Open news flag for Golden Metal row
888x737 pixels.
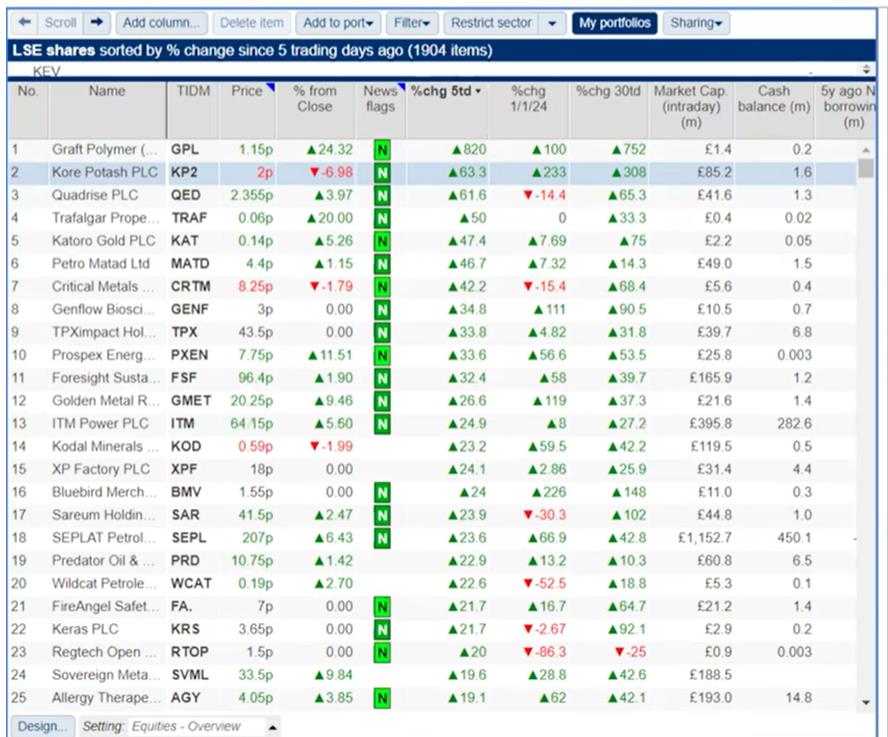point(382,401)
